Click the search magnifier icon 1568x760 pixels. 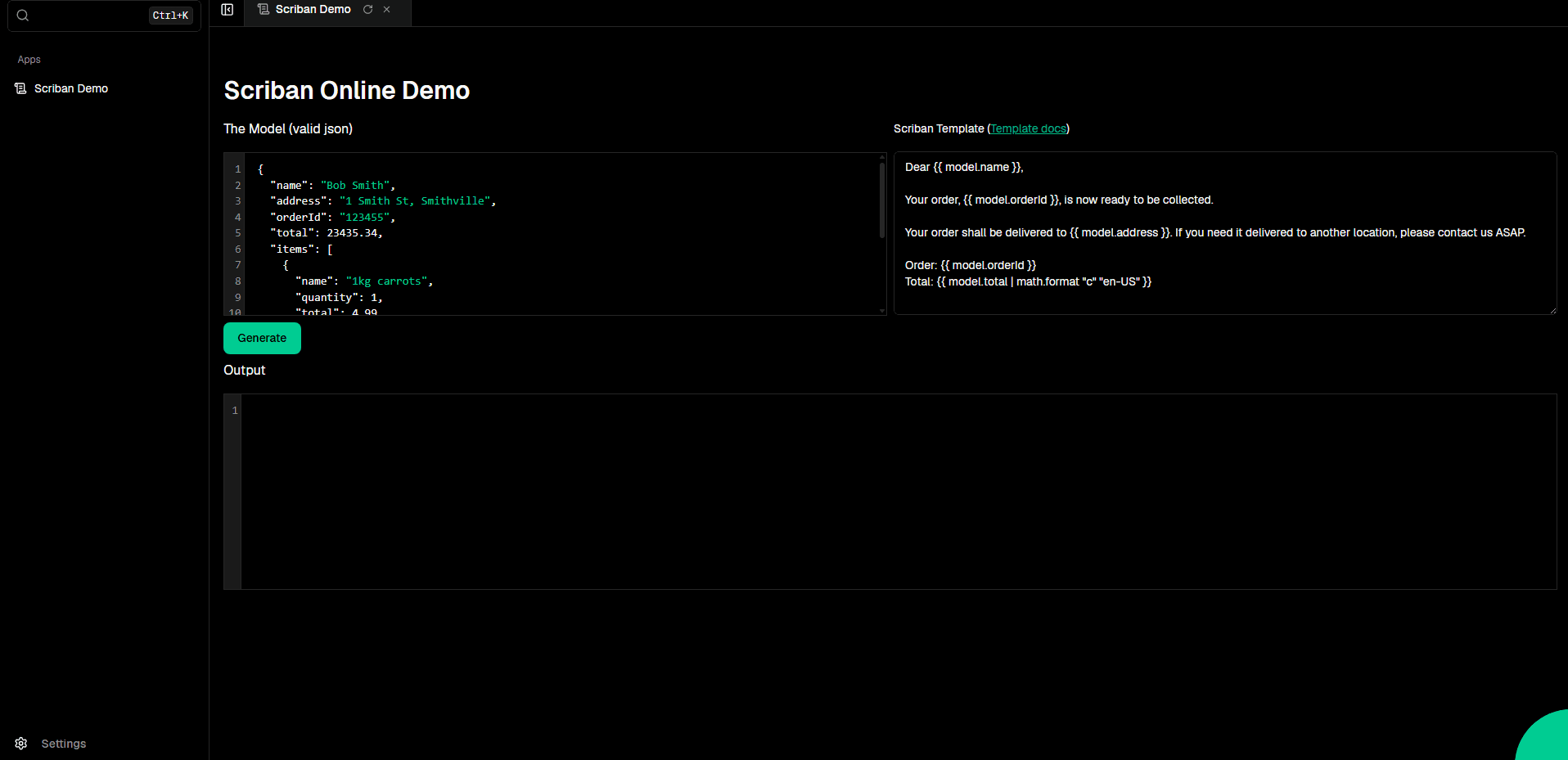pos(23,16)
